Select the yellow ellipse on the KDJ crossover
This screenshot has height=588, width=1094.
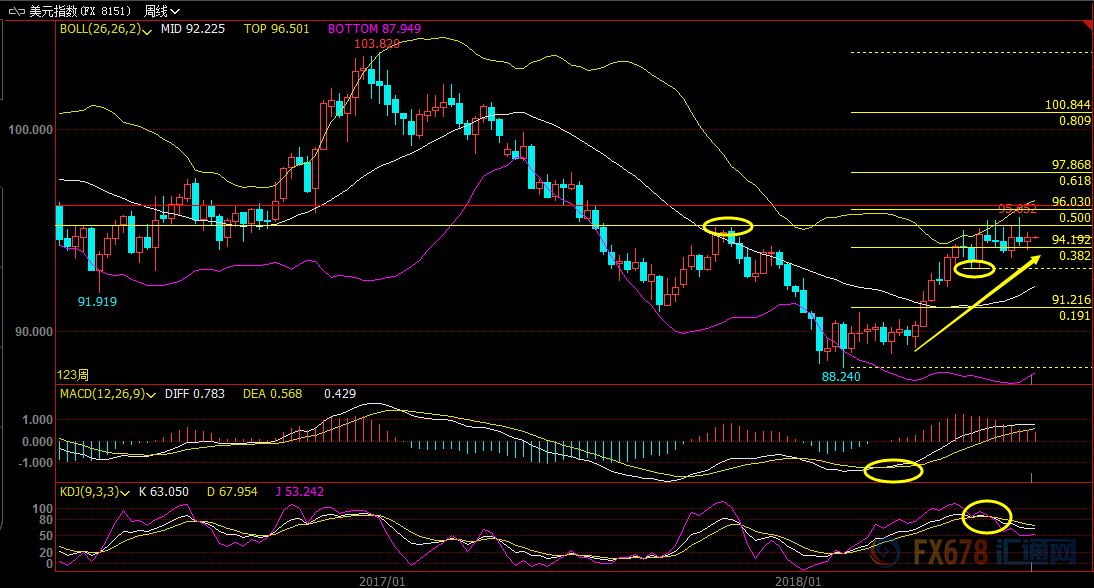point(986,515)
